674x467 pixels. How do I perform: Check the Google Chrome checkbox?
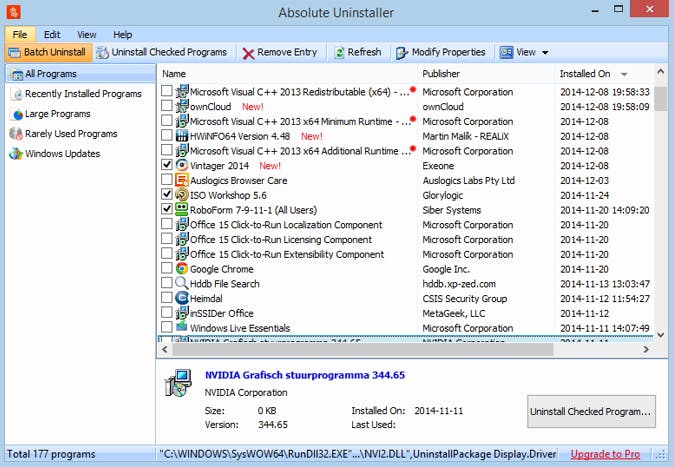167,268
